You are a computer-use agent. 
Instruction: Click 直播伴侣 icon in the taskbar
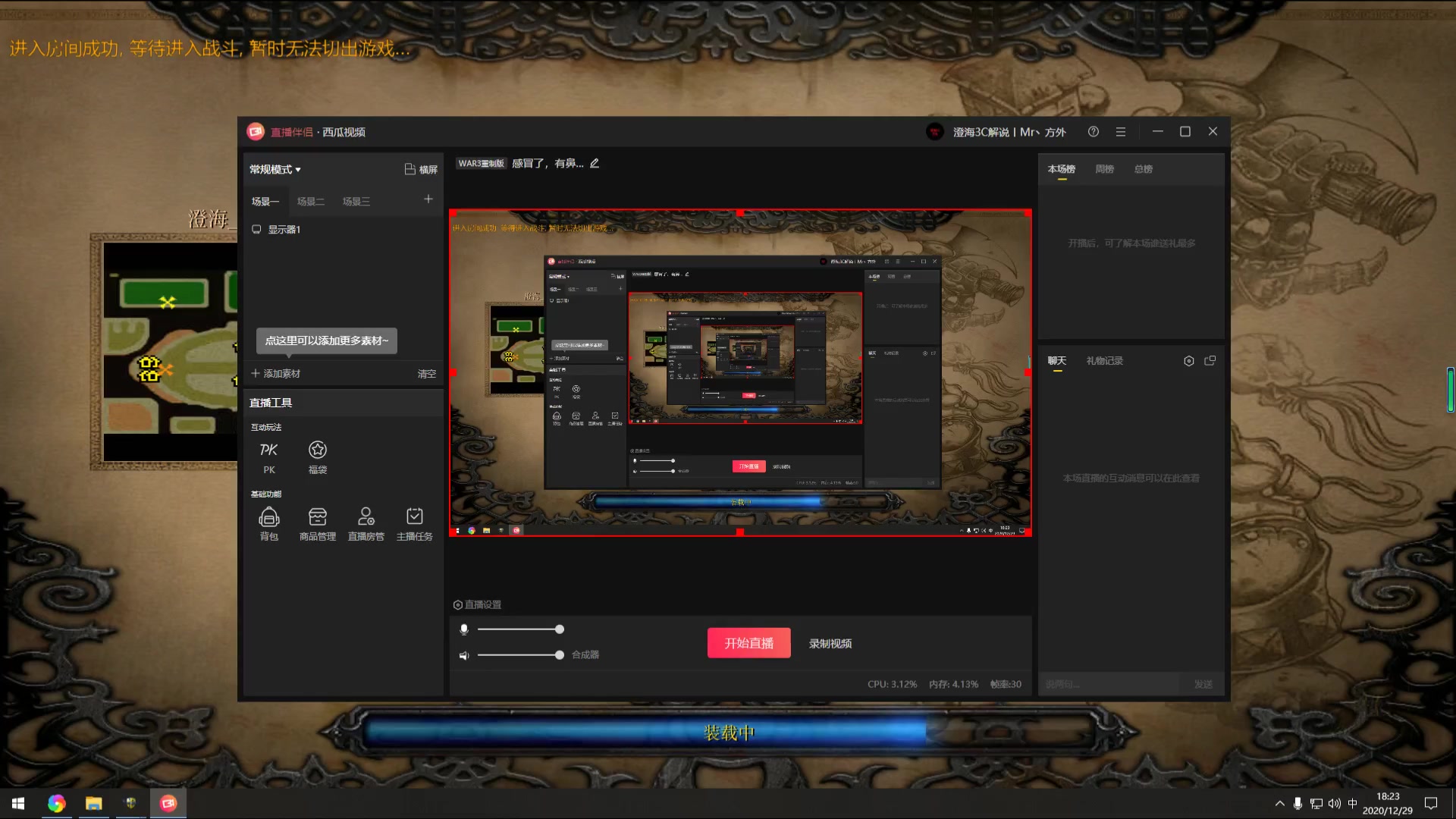(168, 803)
